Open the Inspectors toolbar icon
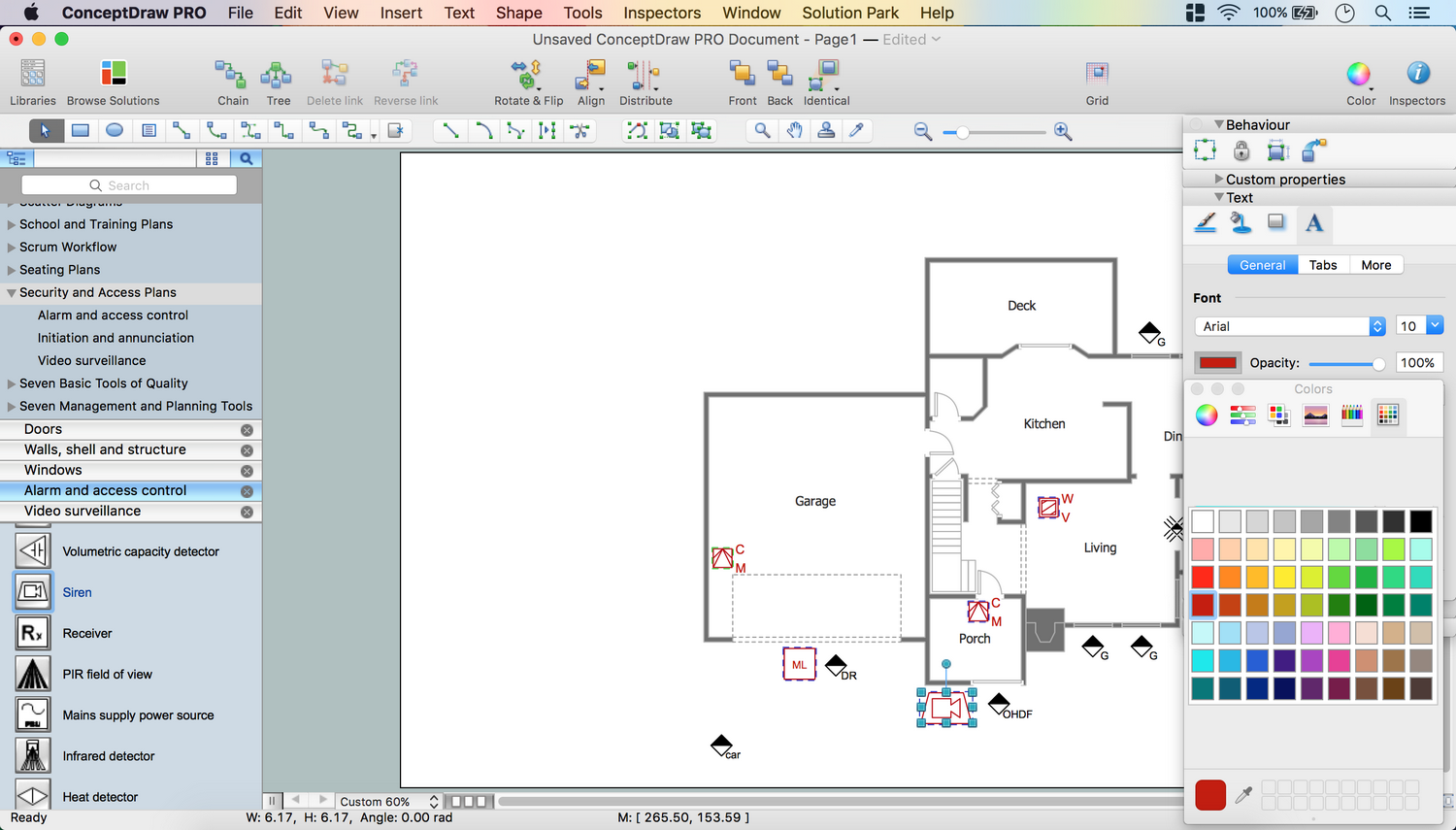The height and width of the screenshot is (830, 1456). (1418, 74)
